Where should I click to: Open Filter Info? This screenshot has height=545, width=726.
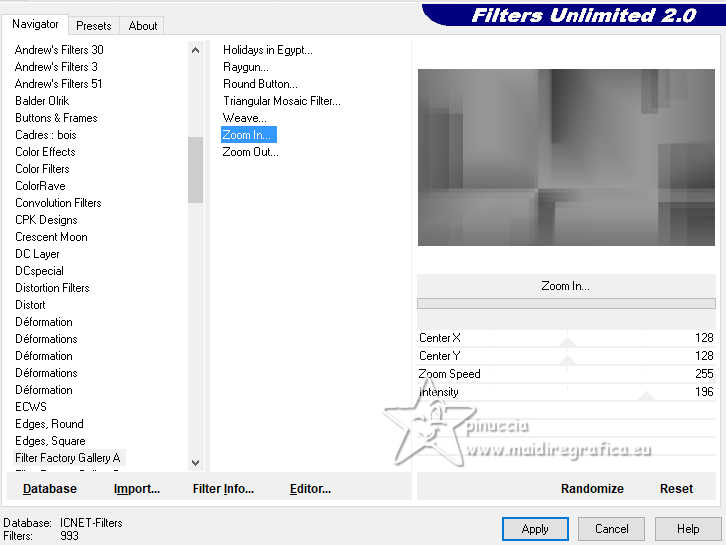tap(223, 489)
